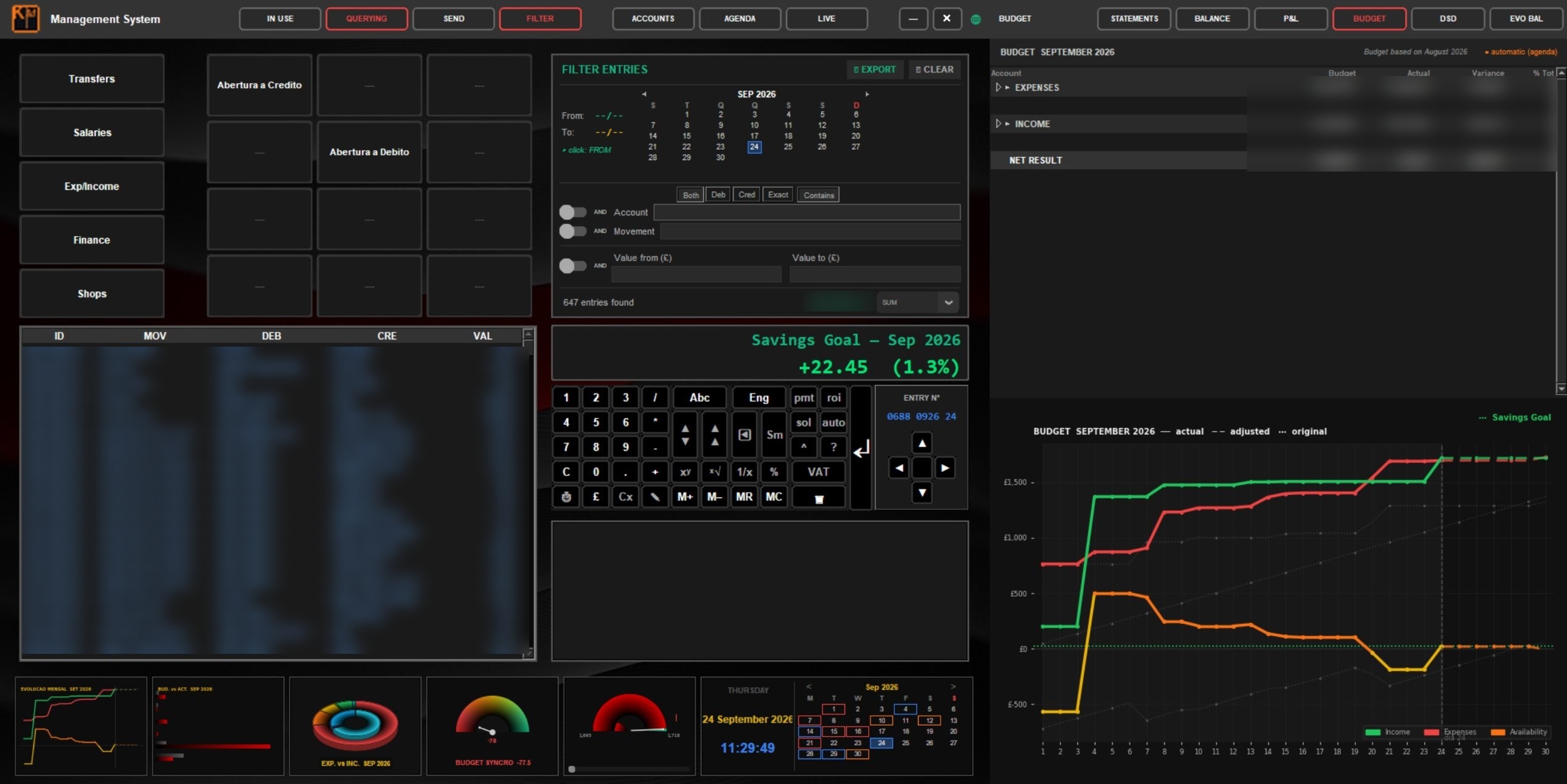Select the Both filter option

[x=690, y=195]
